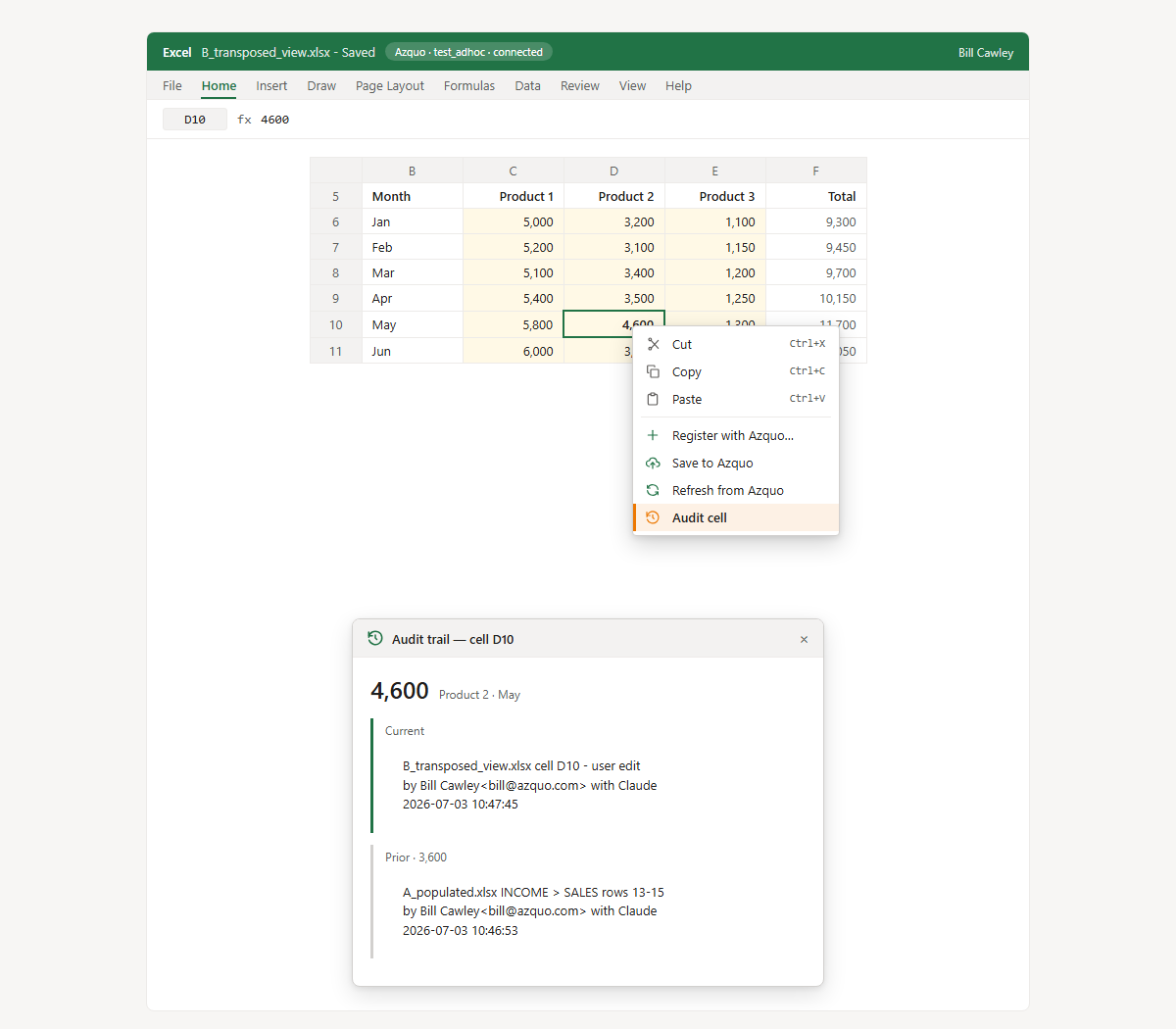Click the Paste clipboard icon

654,399
